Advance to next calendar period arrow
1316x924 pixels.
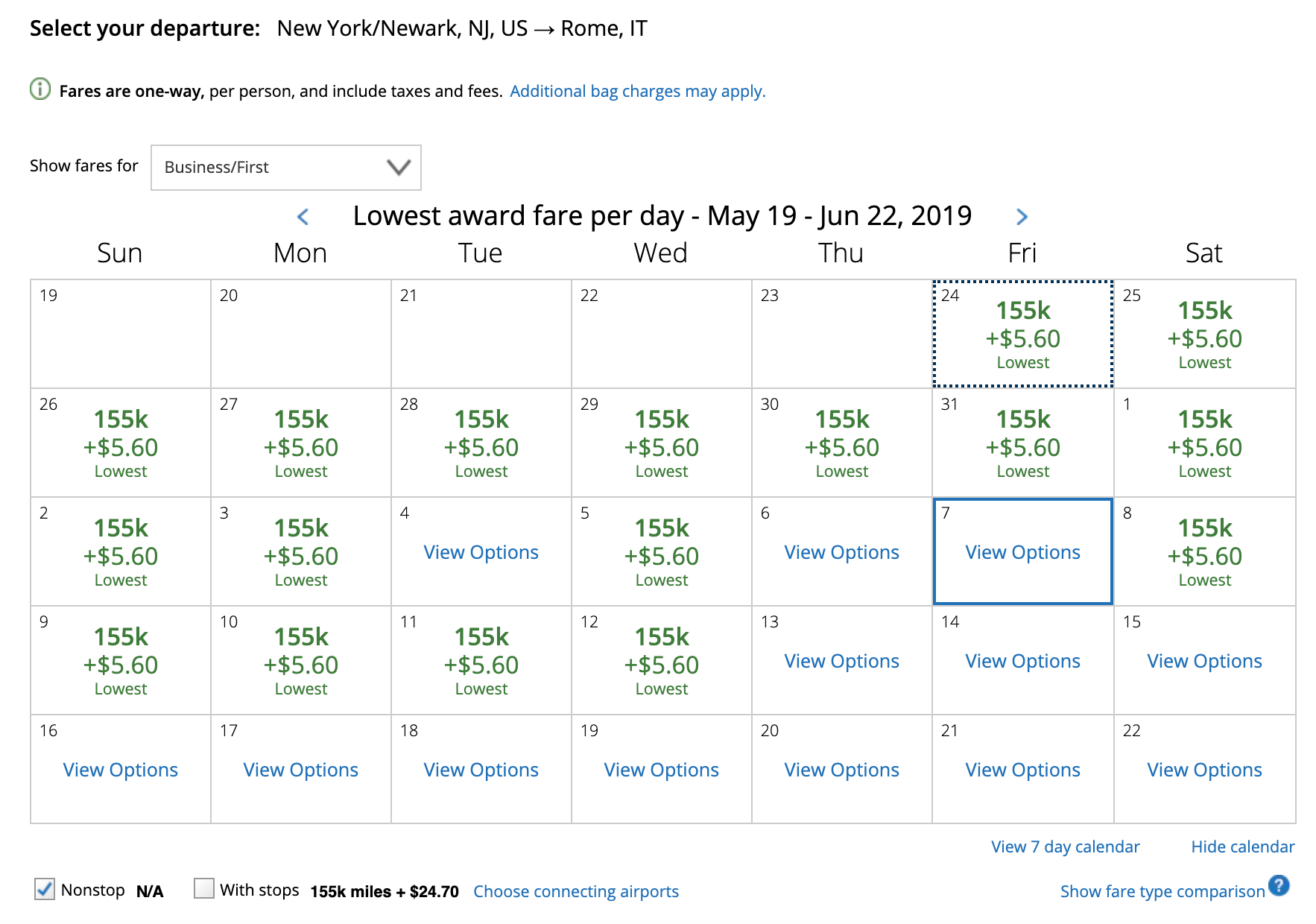pos(1022,217)
